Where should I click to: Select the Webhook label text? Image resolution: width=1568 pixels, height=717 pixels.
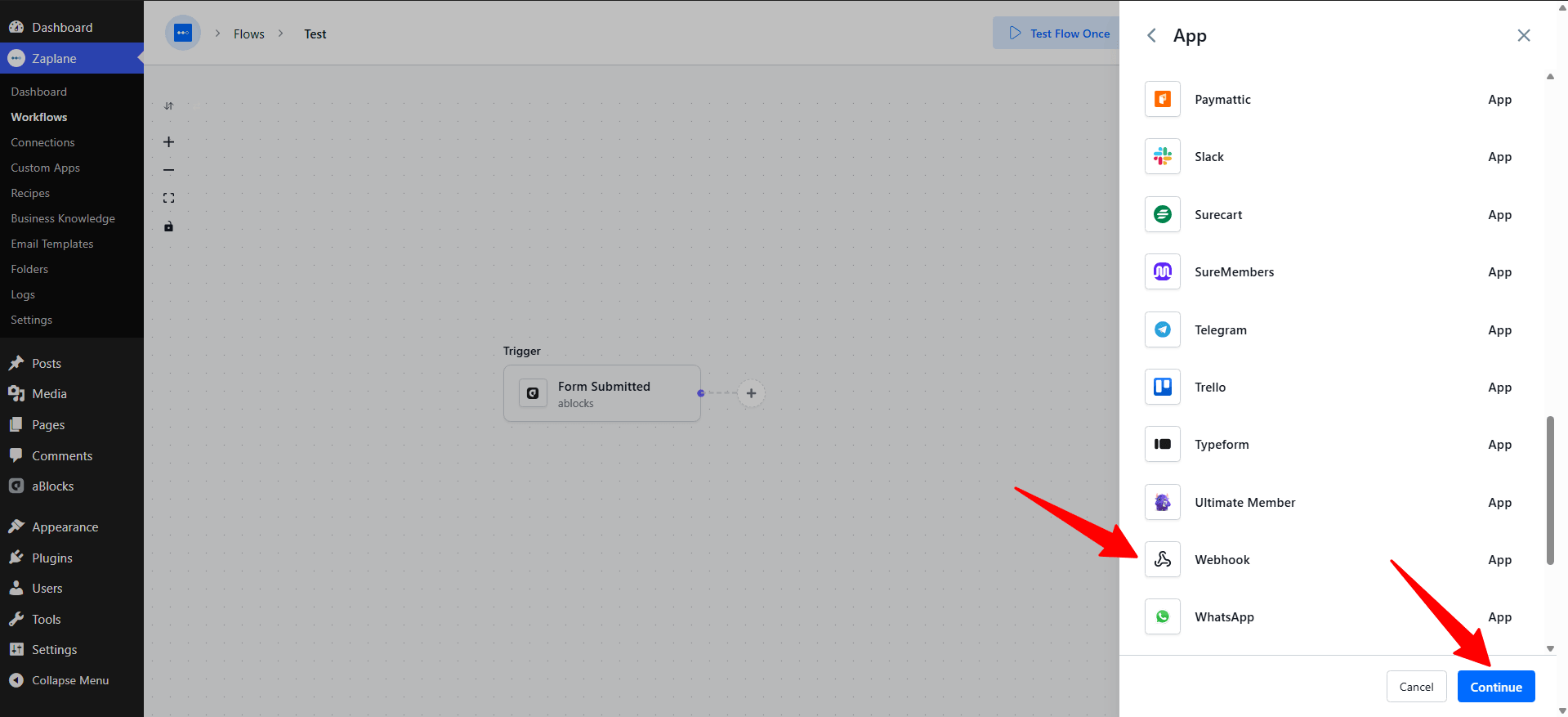pyautogui.click(x=1222, y=559)
